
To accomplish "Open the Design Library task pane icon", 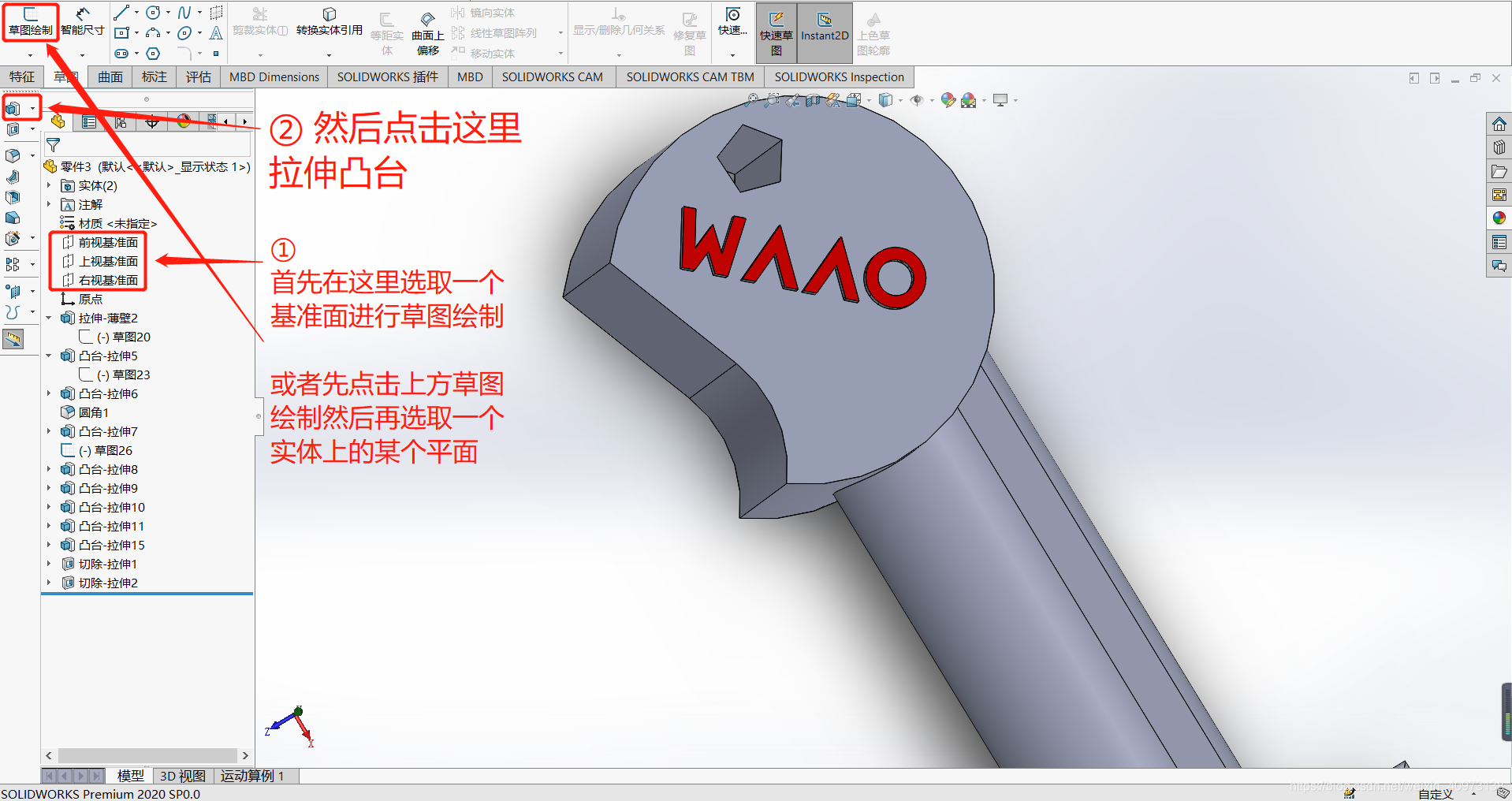I will 1499,147.
